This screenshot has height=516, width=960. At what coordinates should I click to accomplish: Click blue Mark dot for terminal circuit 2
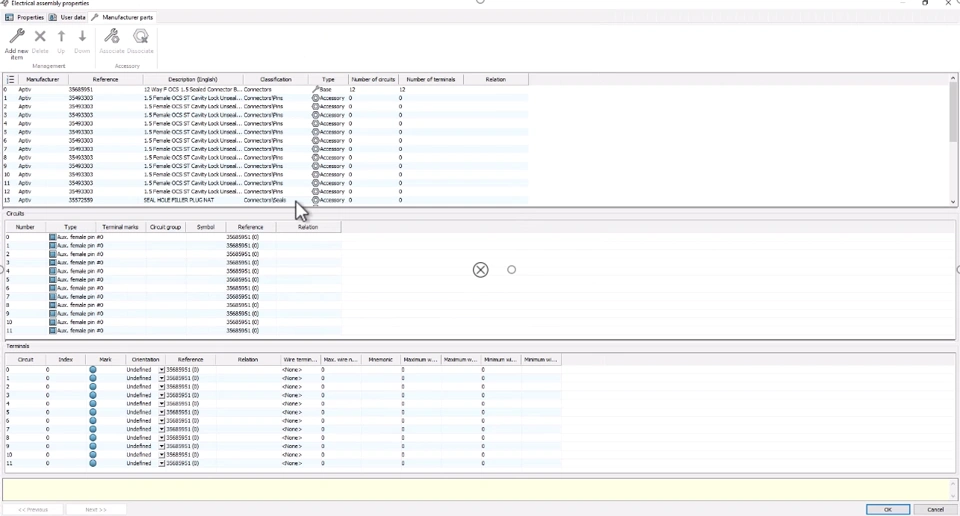92,387
